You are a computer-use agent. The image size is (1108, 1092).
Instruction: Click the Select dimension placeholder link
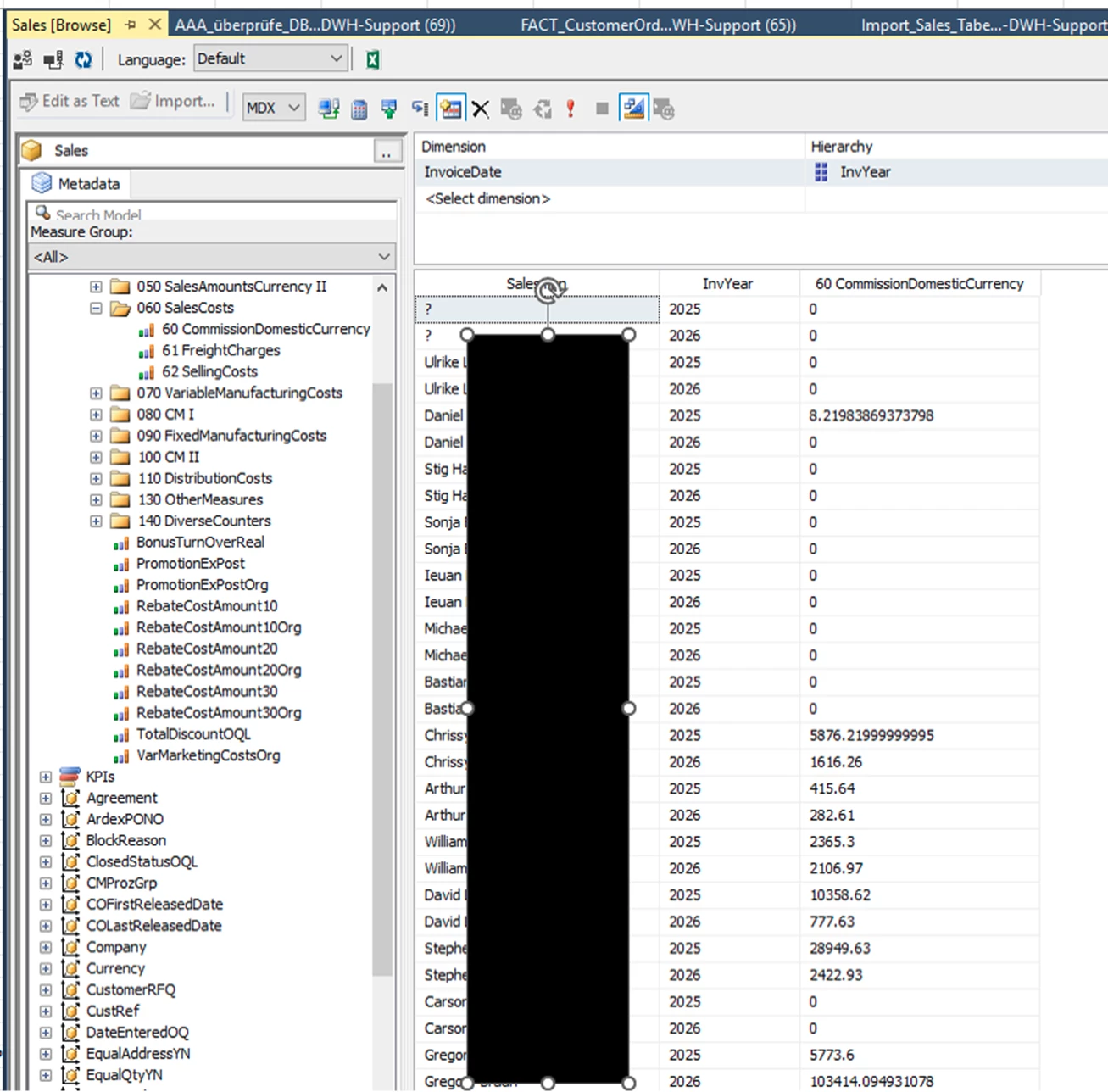pyautogui.click(x=487, y=198)
